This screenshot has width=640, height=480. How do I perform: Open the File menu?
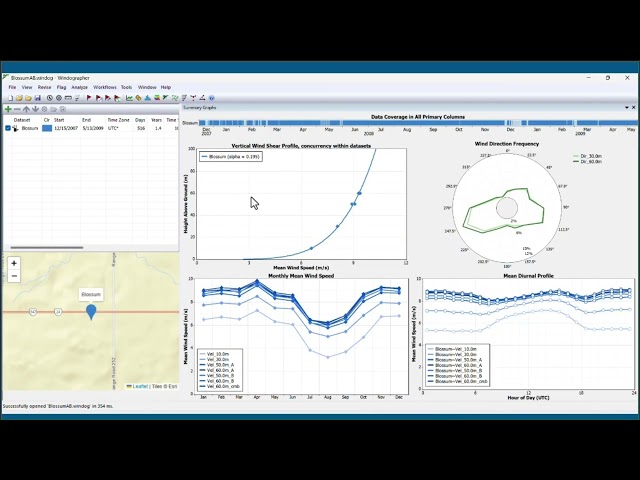pyautogui.click(x=12, y=87)
